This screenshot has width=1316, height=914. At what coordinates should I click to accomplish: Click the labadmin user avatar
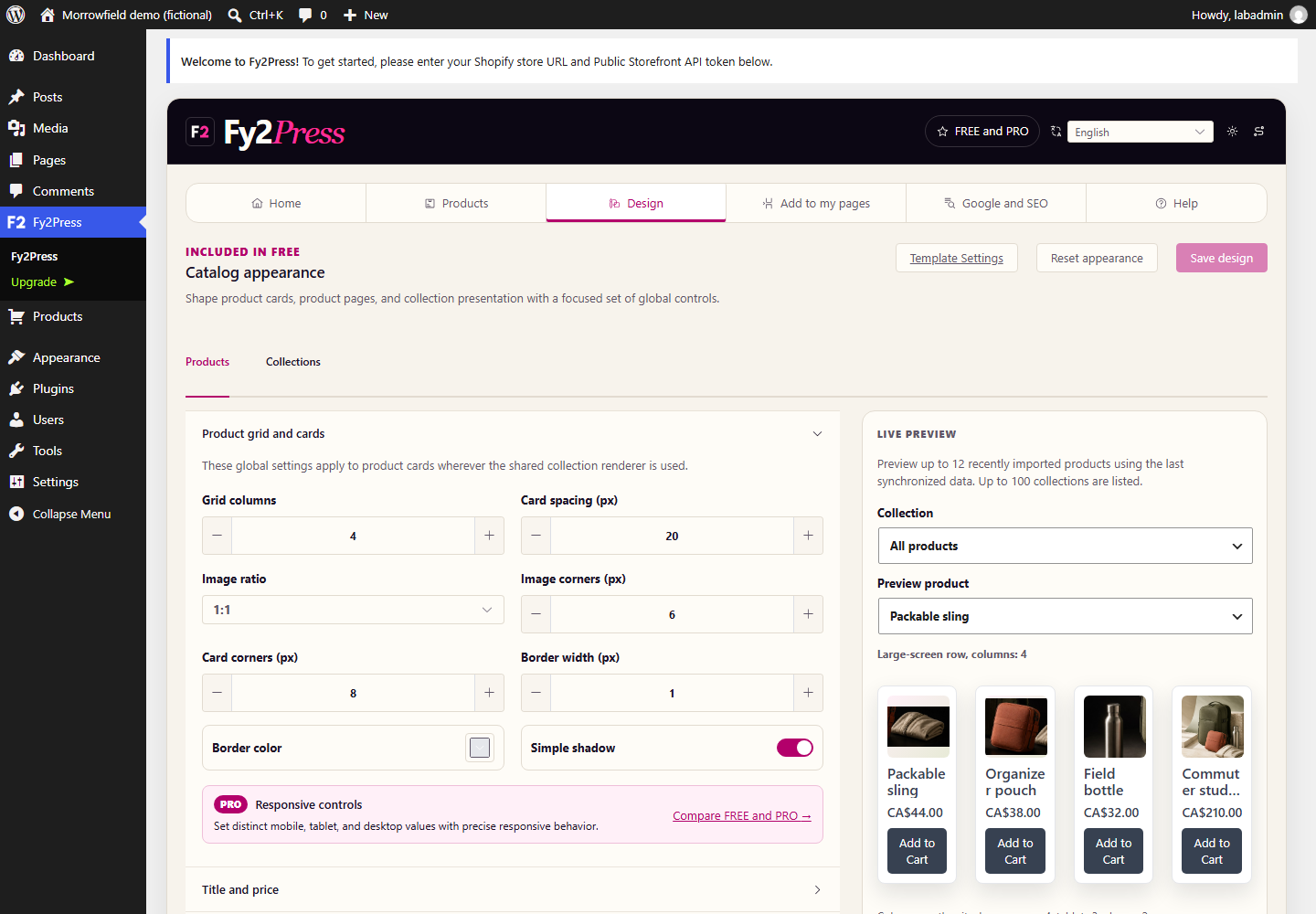pos(1298,15)
